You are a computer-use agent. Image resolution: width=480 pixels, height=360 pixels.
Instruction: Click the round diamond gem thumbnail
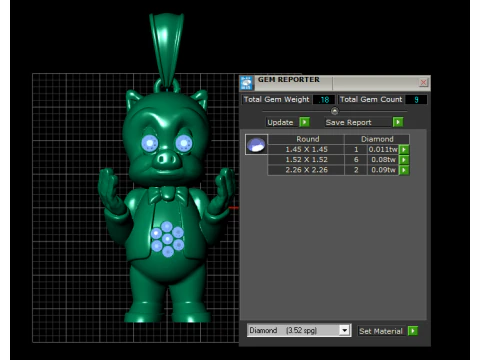(256, 144)
